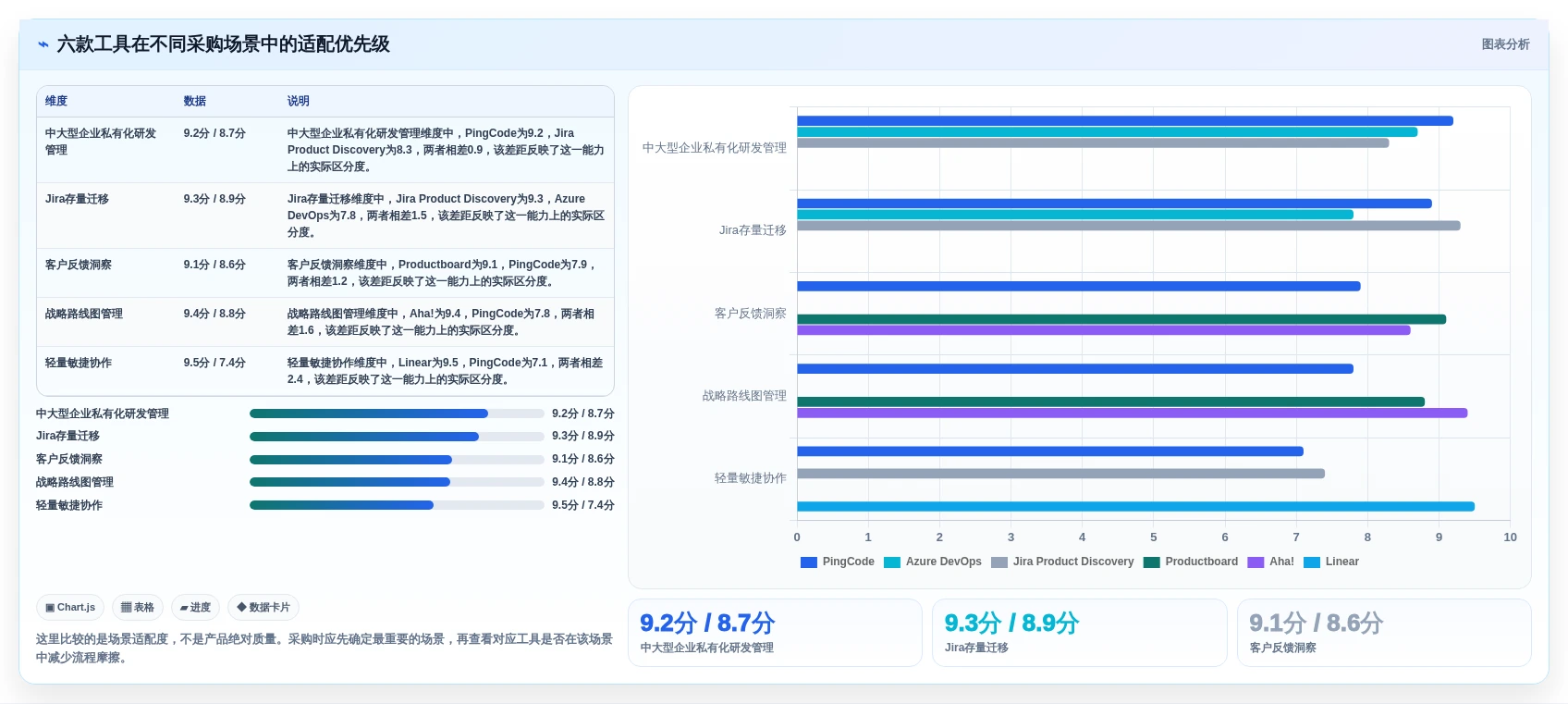Click the 图表分析 label in the header

[x=1505, y=44]
